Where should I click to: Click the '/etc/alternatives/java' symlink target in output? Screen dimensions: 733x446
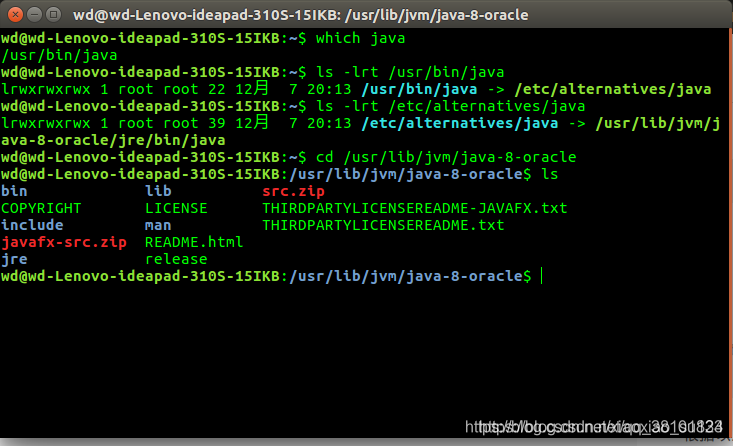(x=613, y=89)
